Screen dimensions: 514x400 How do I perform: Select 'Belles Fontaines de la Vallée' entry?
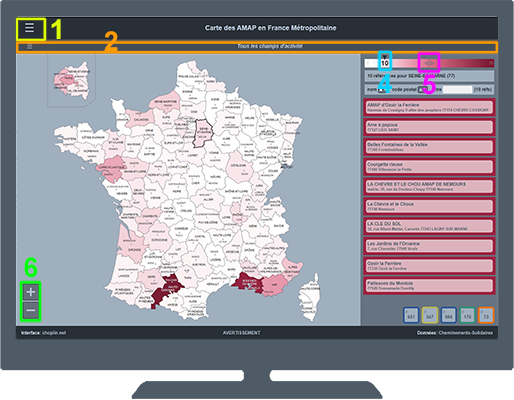(x=429, y=147)
